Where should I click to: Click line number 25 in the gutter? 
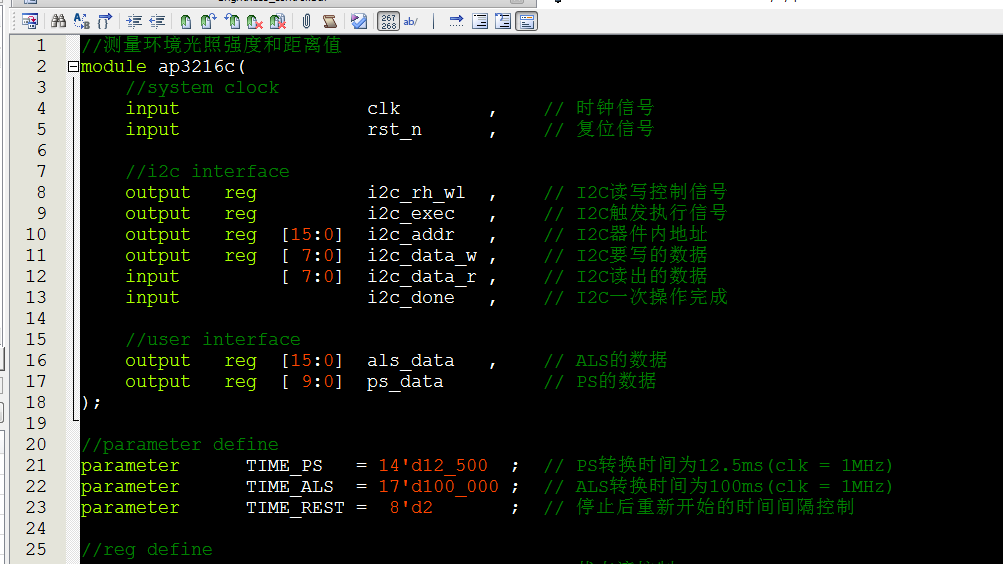click(36, 549)
